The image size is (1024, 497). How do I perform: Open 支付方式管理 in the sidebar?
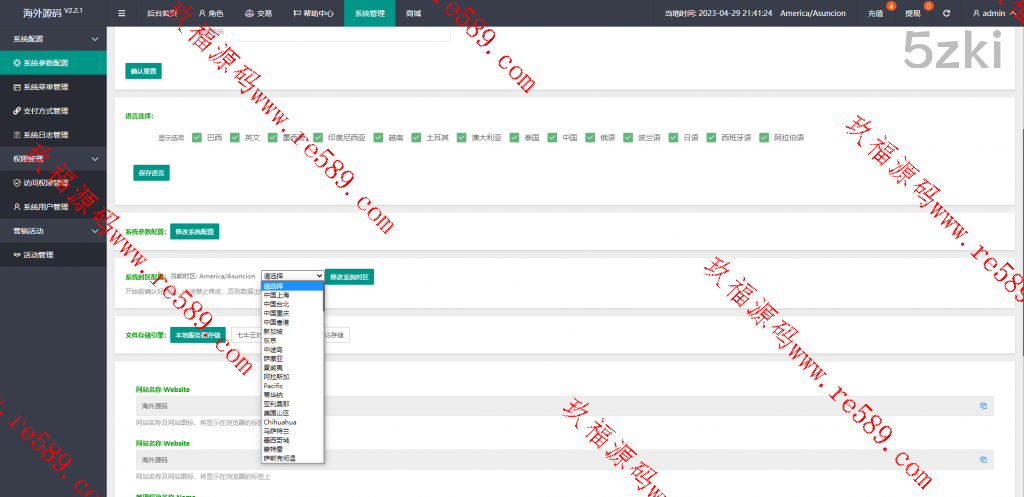pos(45,111)
